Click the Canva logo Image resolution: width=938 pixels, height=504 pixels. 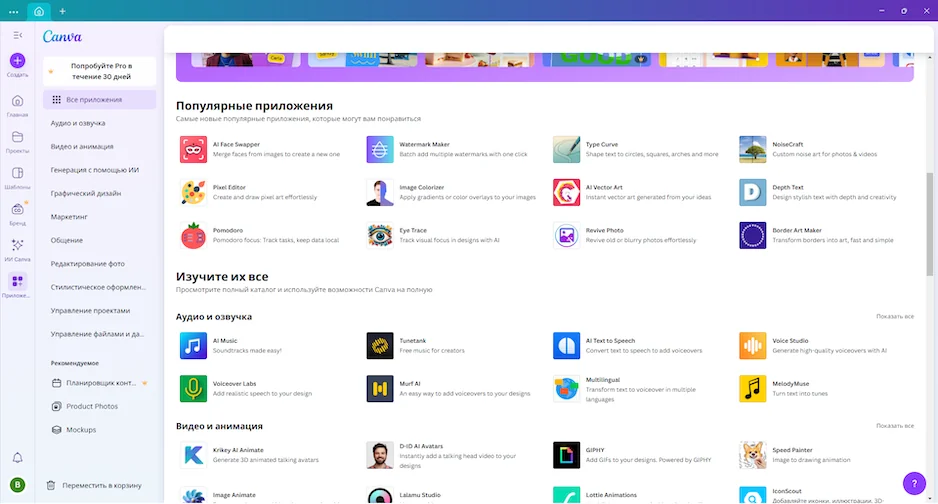pyautogui.click(x=62, y=36)
